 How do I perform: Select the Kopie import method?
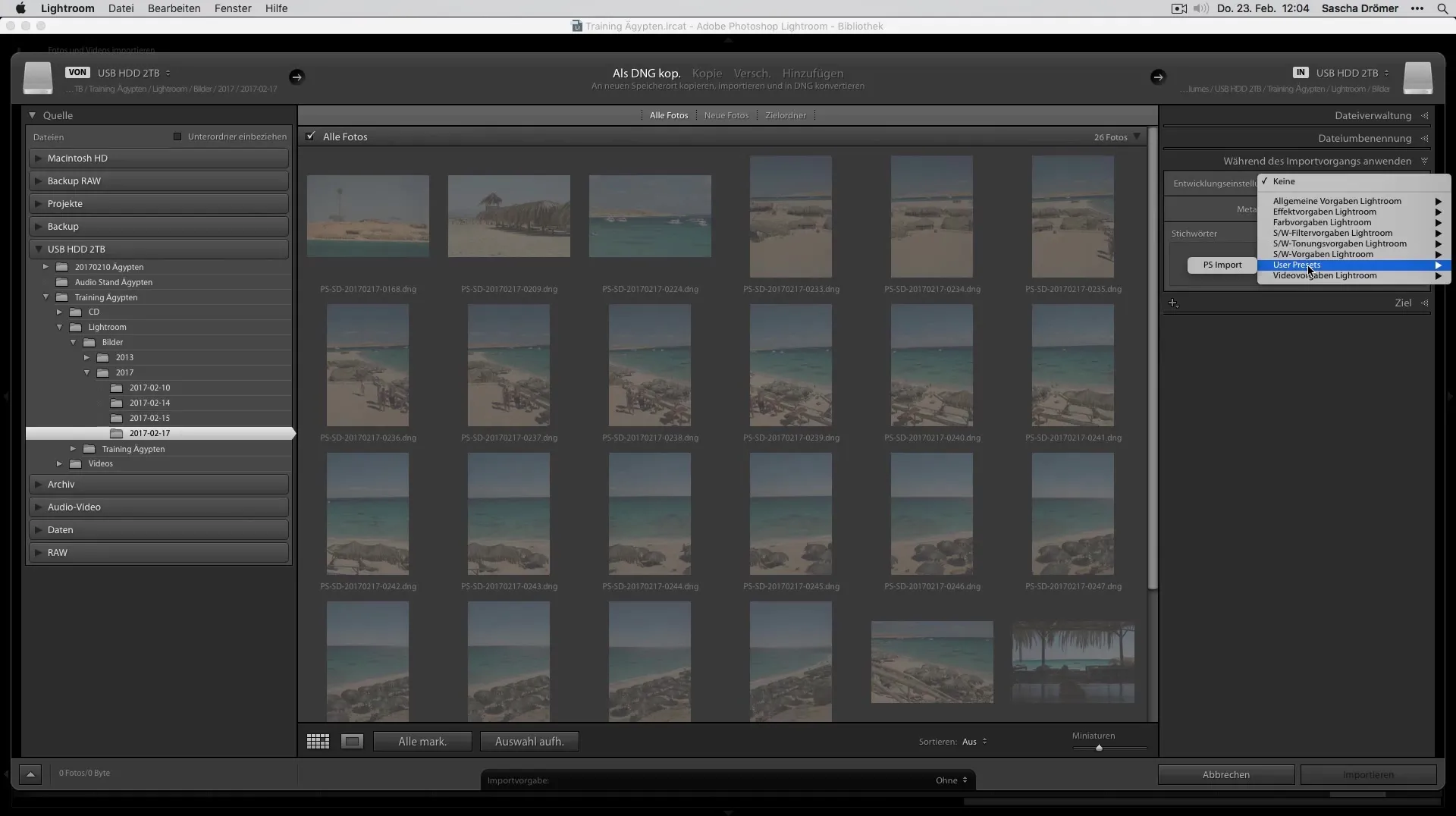(707, 74)
